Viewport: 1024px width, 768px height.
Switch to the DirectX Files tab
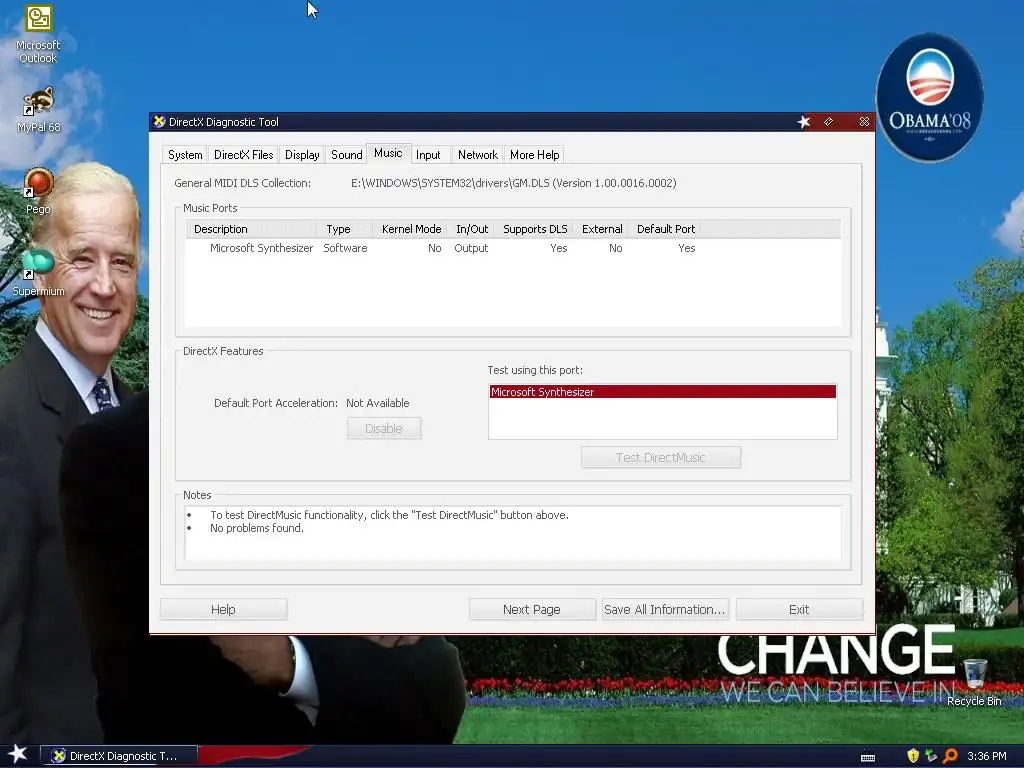click(244, 155)
